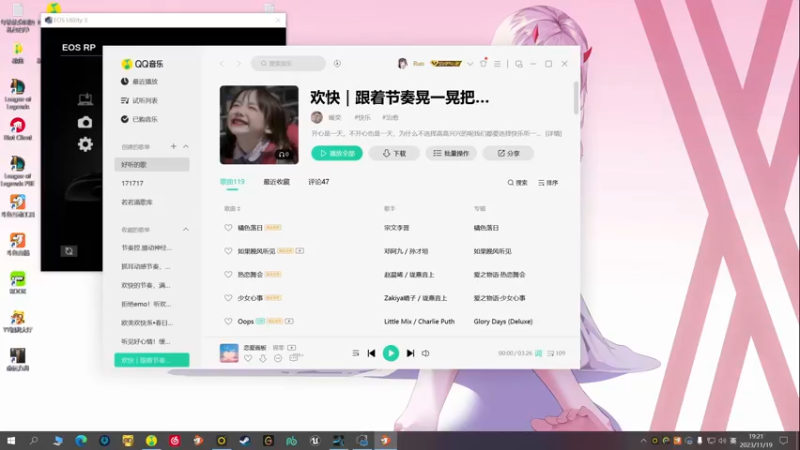
Task: Open recently played (最近播放) in sidebar
Action: click(x=139, y=82)
